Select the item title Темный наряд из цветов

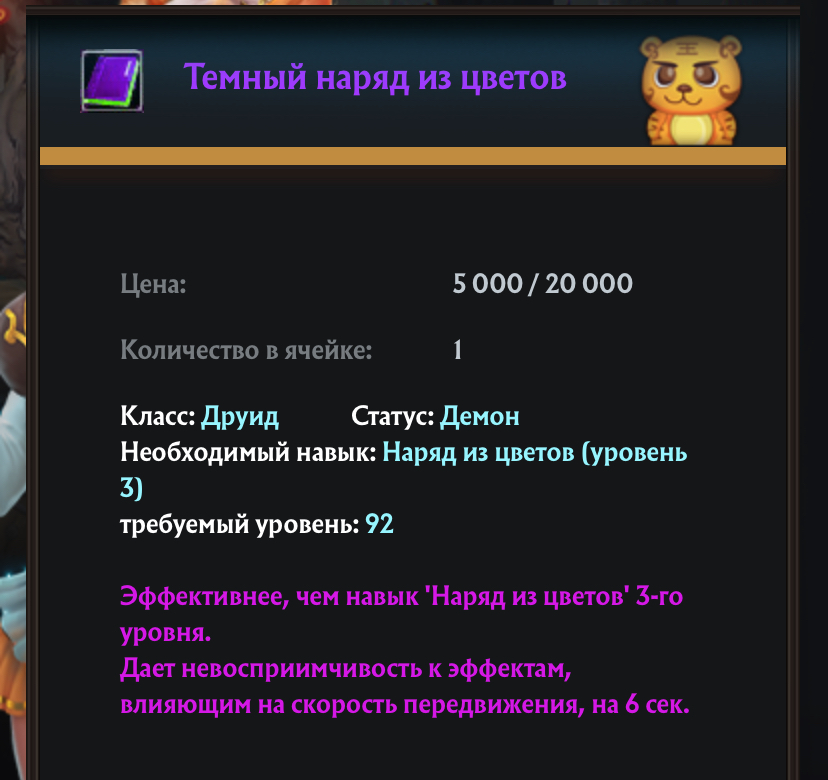(375, 77)
